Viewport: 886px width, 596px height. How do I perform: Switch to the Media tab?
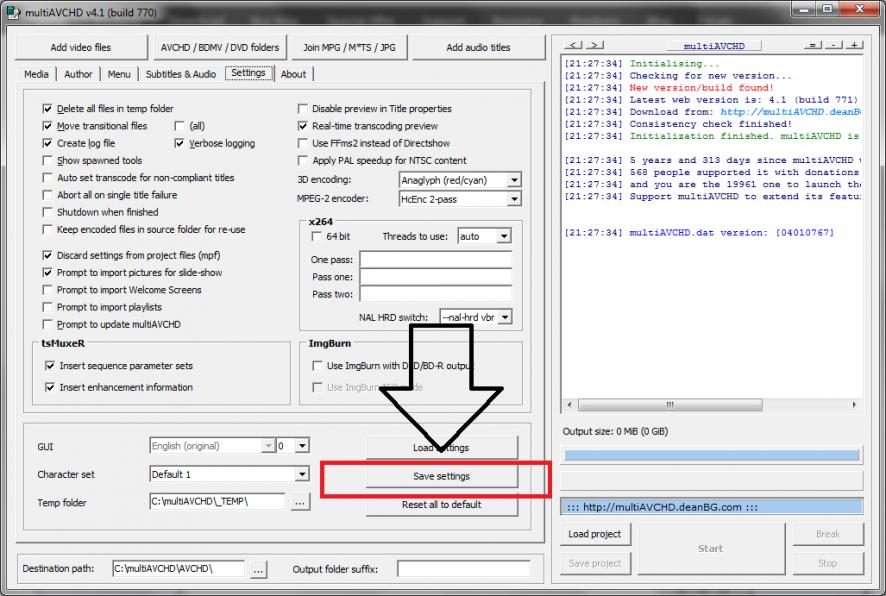[x=36, y=74]
